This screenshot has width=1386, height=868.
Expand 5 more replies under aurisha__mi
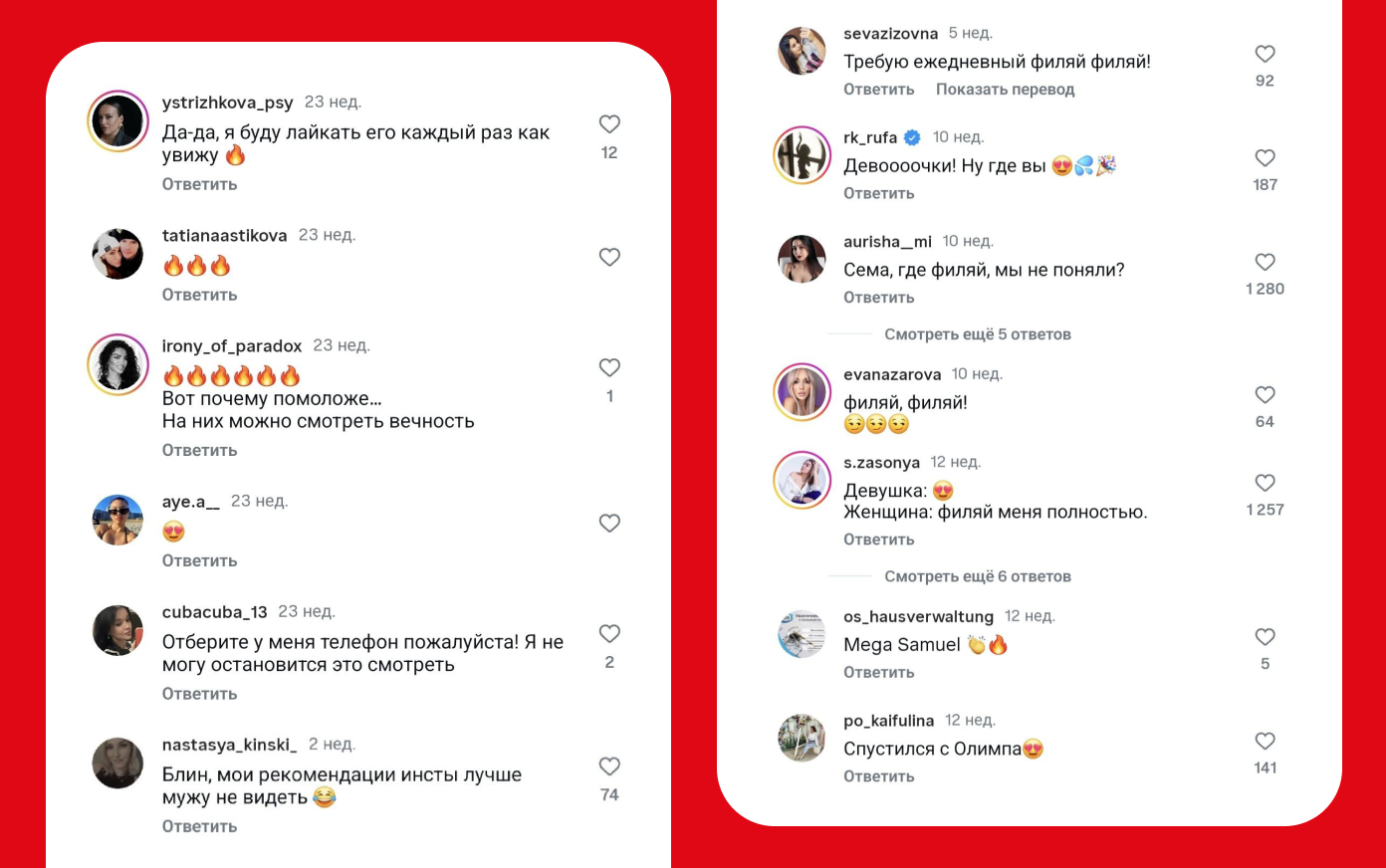click(x=977, y=334)
